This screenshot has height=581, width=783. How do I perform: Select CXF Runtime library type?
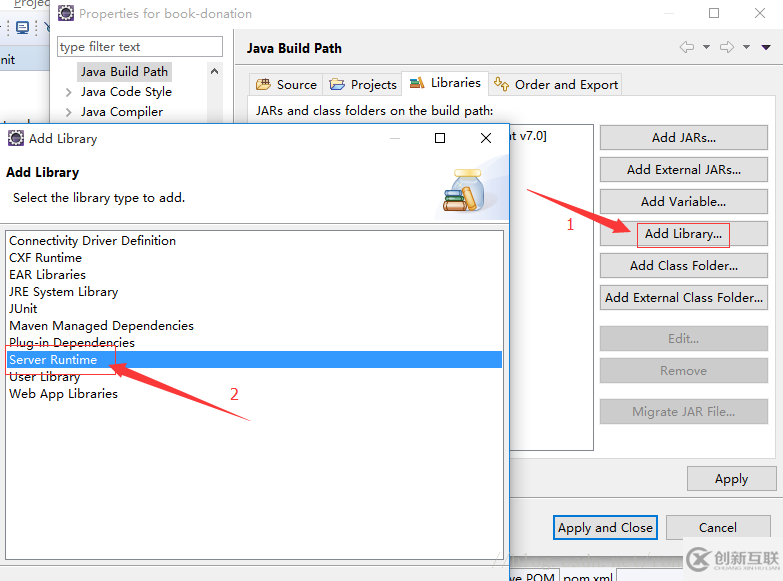pyautogui.click(x=254, y=258)
